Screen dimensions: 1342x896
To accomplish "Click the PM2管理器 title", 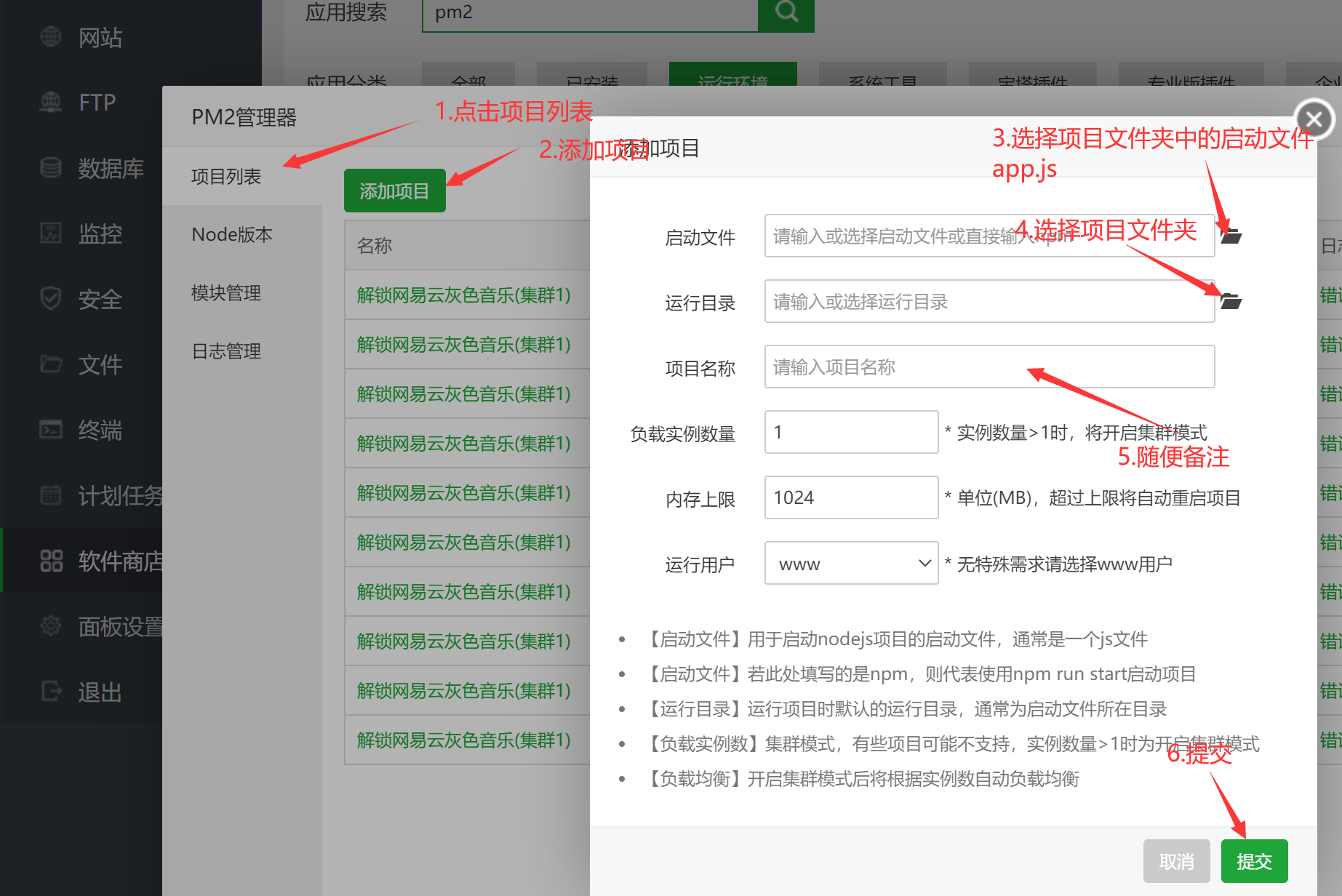I will [244, 117].
